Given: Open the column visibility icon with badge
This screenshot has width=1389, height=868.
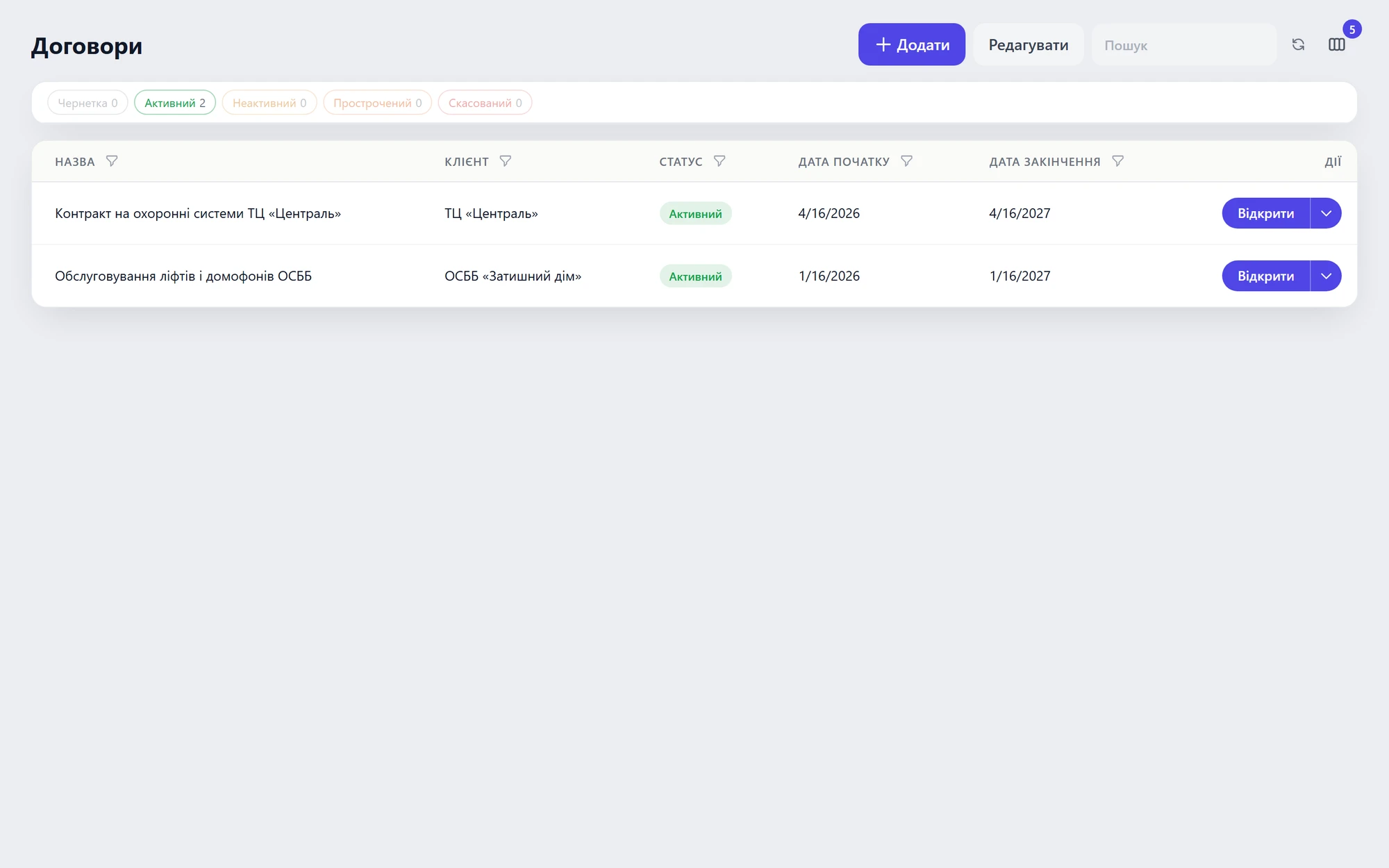Looking at the screenshot, I should click(1337, 44).
